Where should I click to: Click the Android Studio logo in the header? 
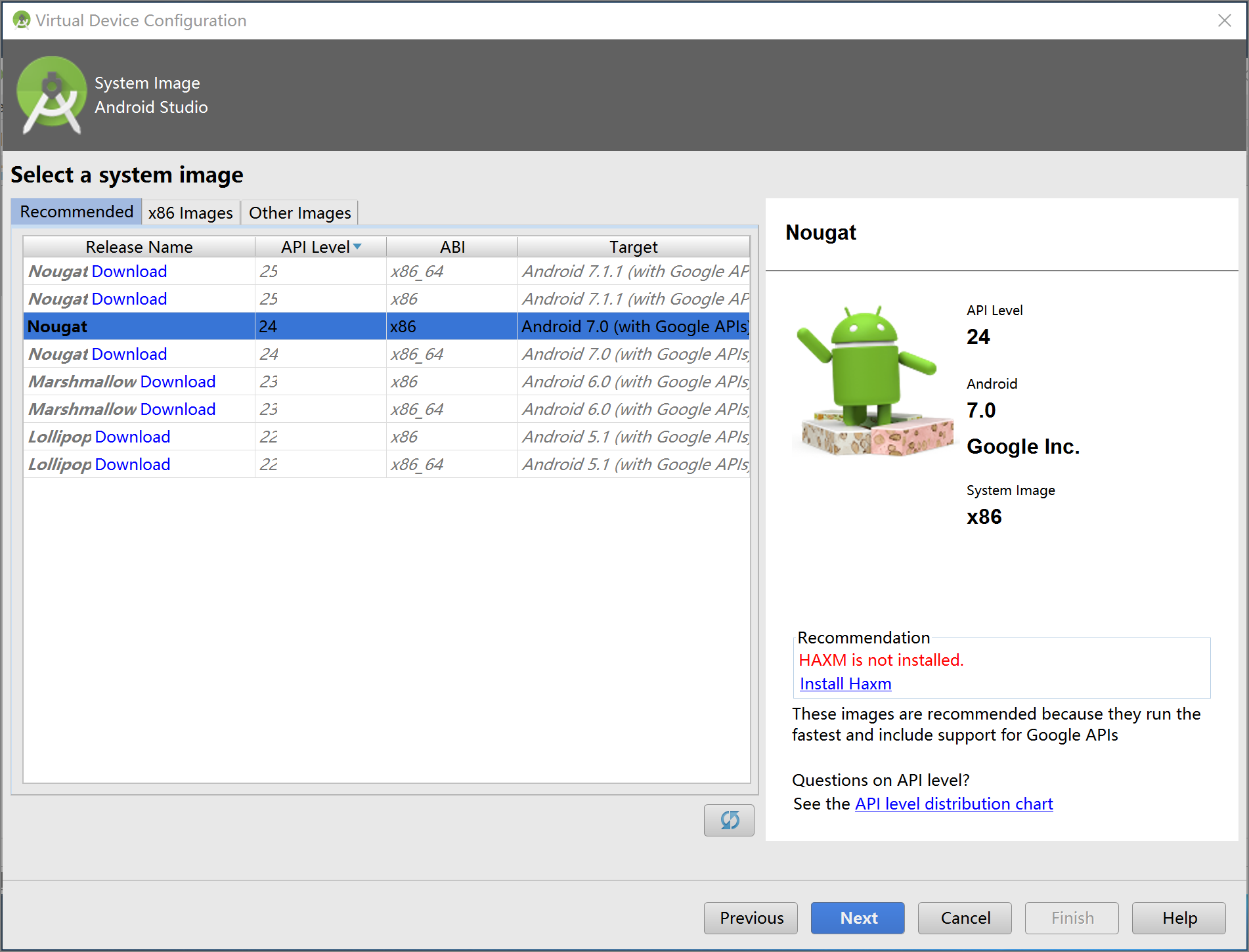pos(51,95)
